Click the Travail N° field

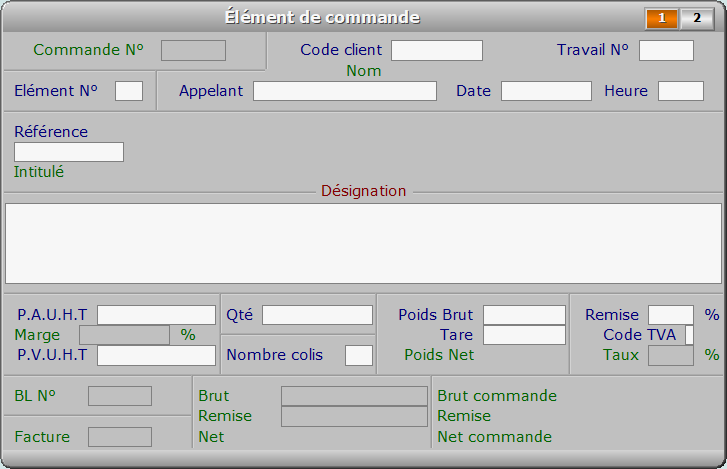pyautogui.click(x=666, y=51)
